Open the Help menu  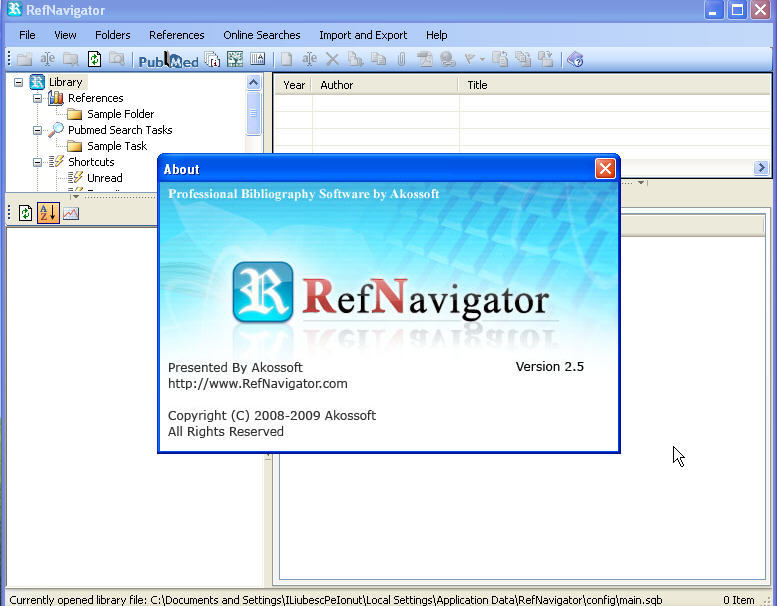point(437,35)
